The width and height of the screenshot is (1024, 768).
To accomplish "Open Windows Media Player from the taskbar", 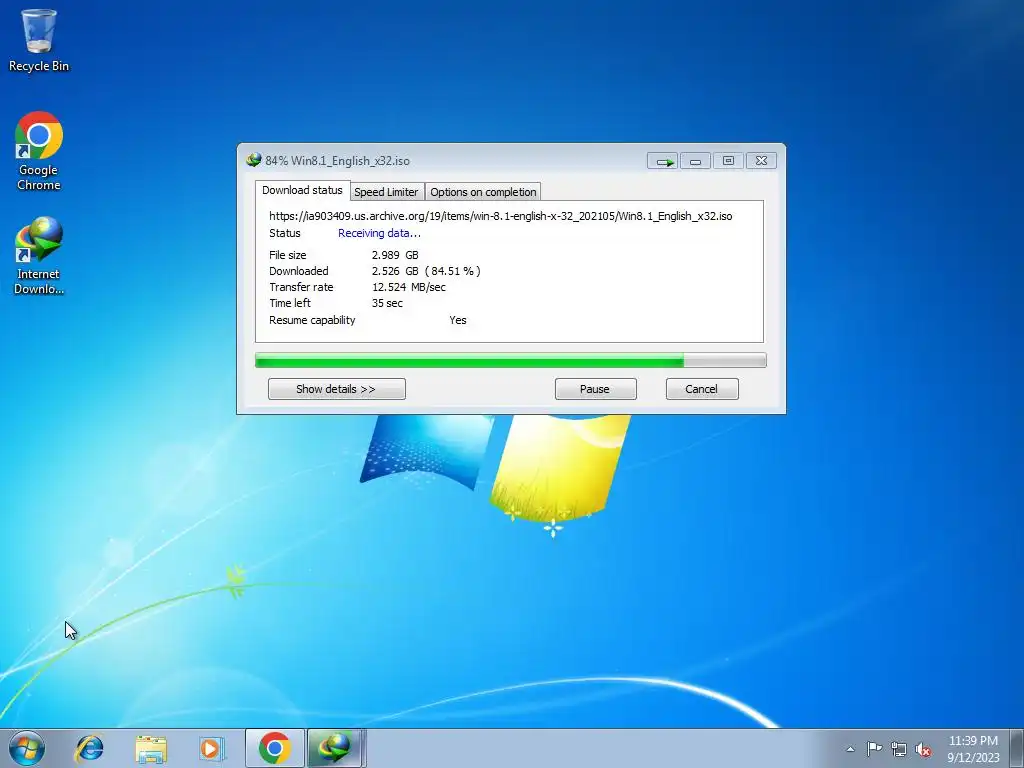I will point(212,748).
